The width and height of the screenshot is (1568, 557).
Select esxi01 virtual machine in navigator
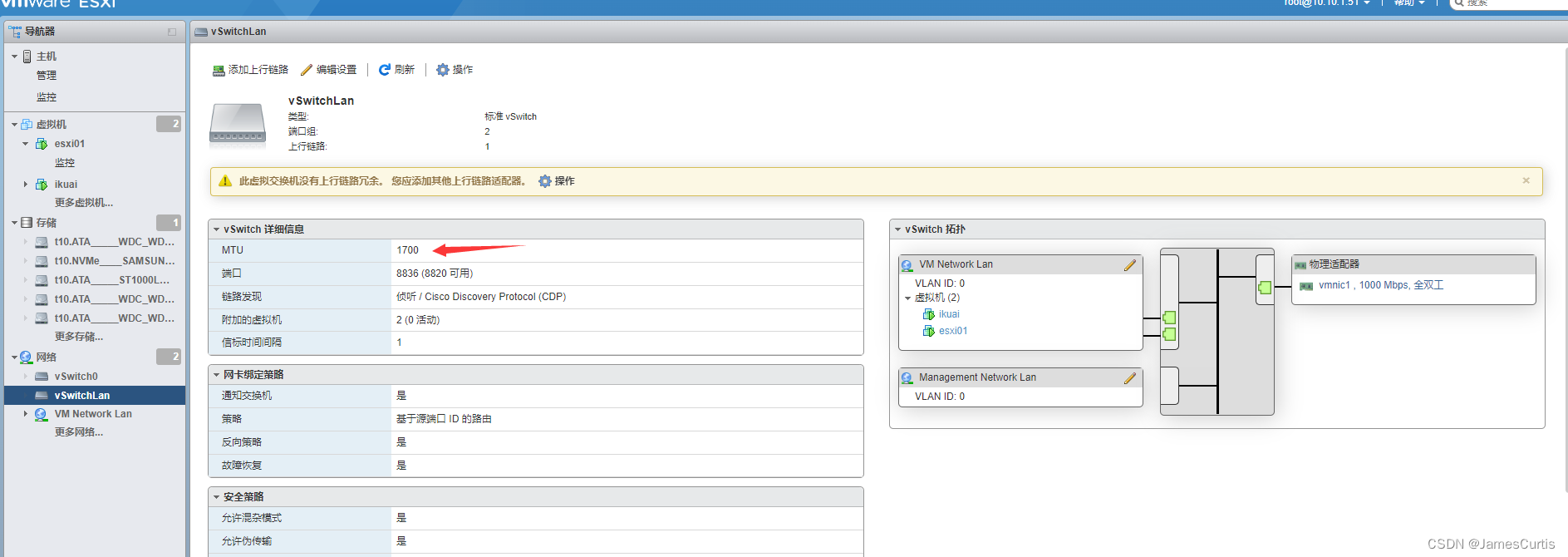(x=70, y=144)
